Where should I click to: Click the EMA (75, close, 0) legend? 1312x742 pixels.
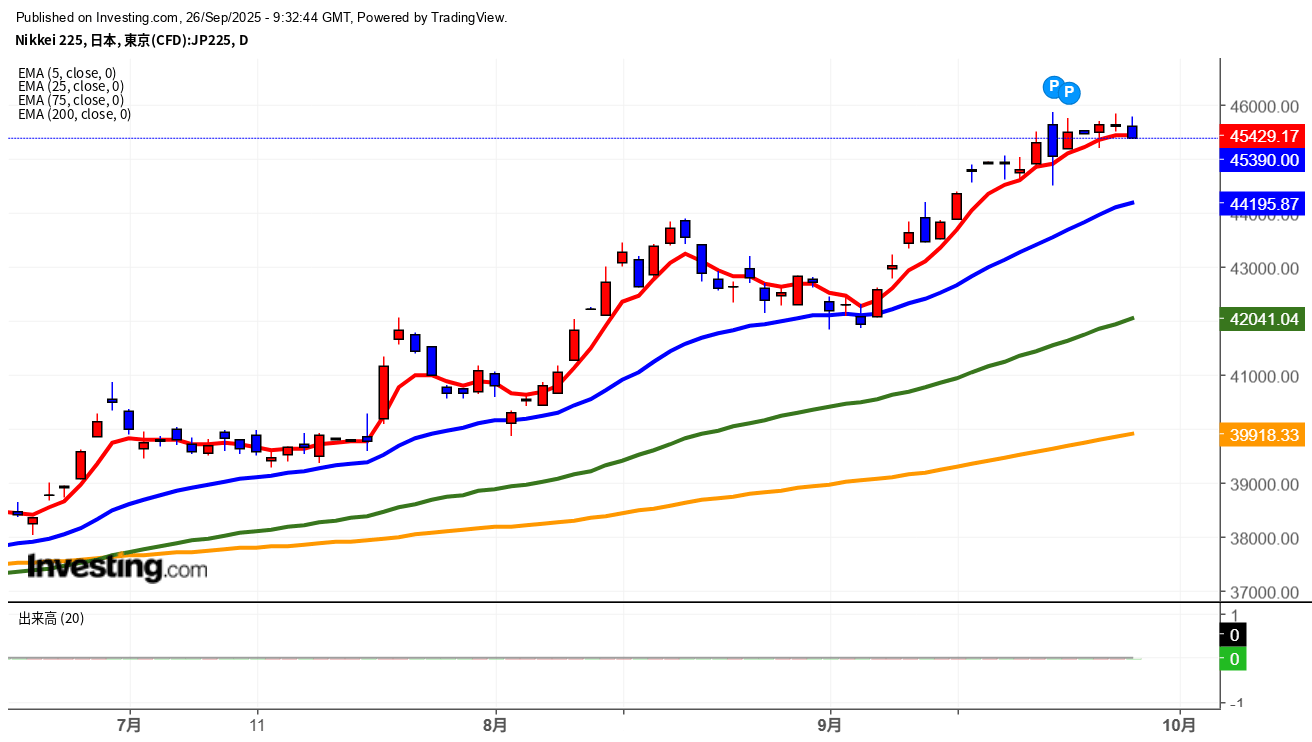[71, 100]
